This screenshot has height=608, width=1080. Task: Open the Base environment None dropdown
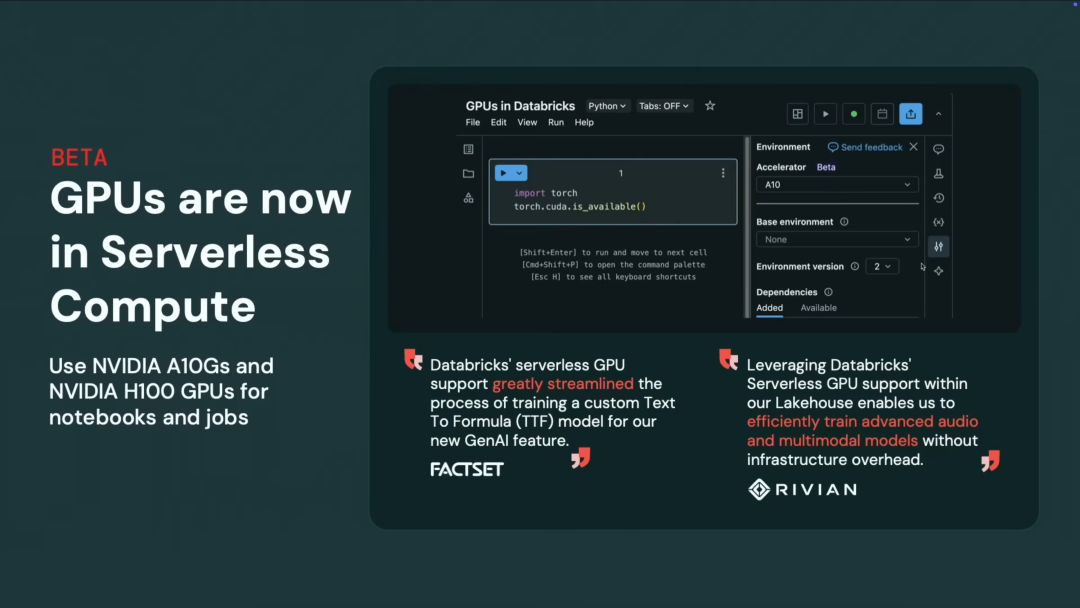[837, 240]
